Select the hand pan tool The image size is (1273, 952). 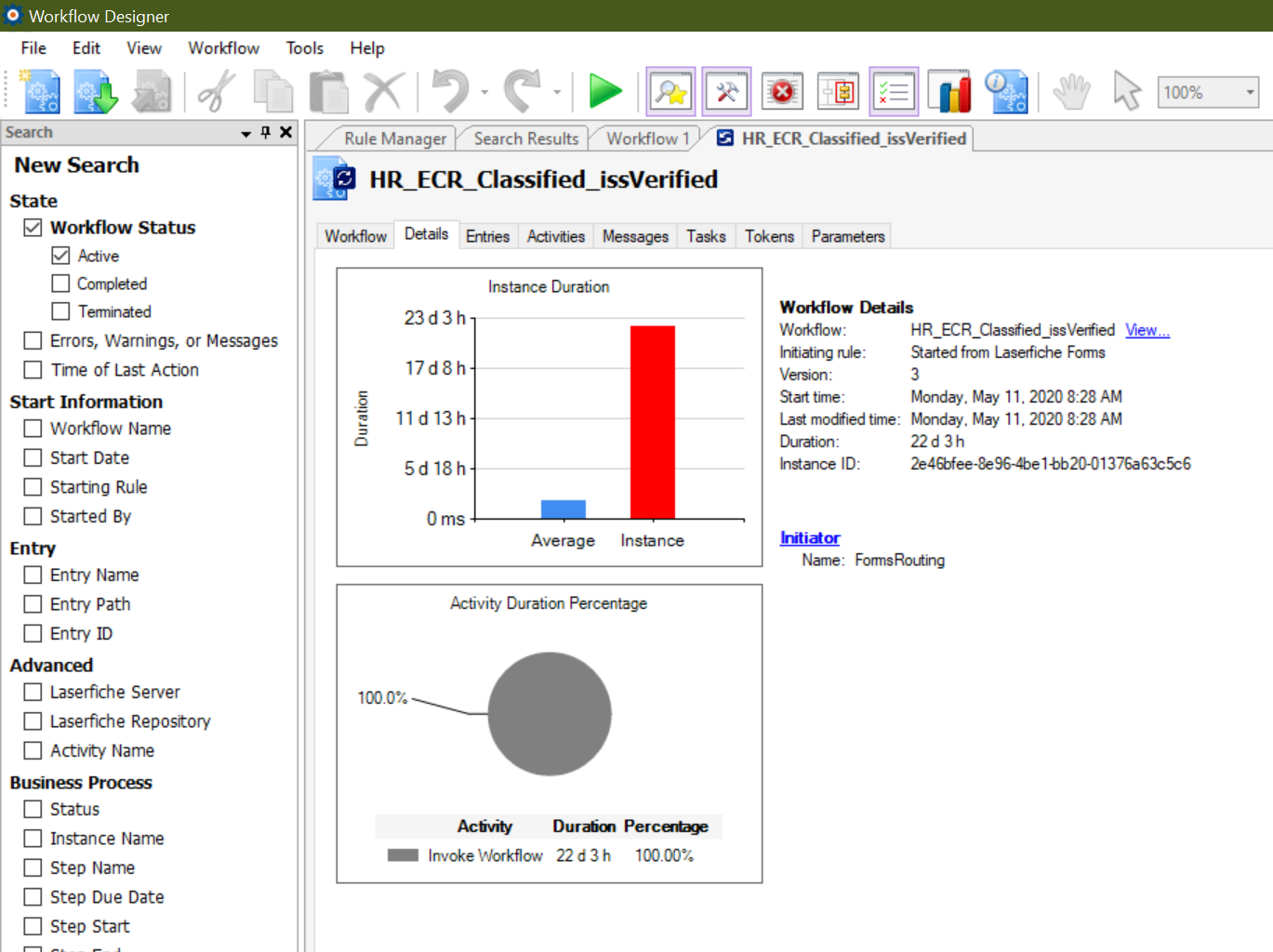click(x=1071, y=92)
